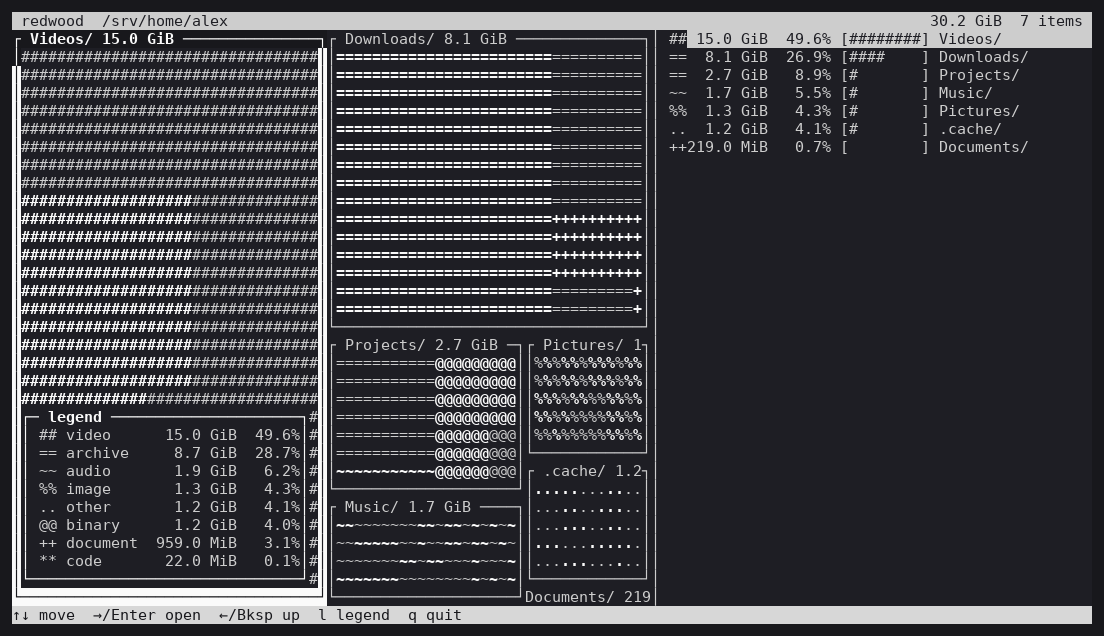
Task: Click the Music/ 1.7 GiB treemap title
Action: pyautogui.click(x=408, y=507)
